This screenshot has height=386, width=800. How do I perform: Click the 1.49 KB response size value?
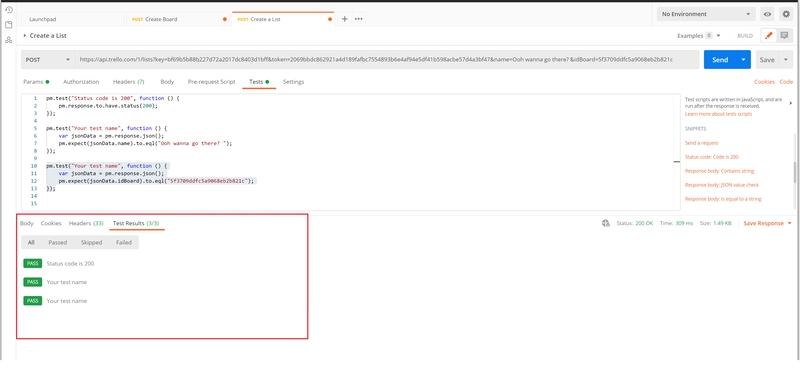[x=722, y=223]
